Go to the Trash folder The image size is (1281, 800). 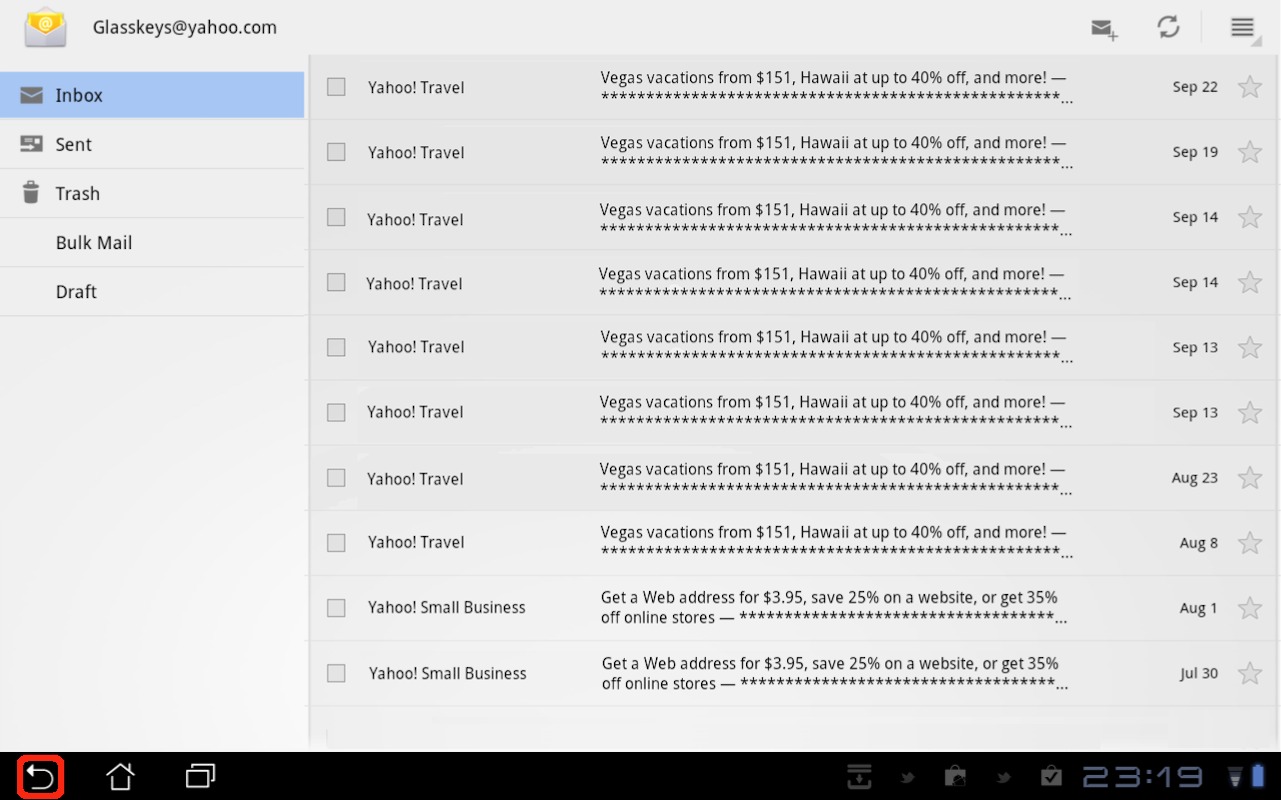77,193
